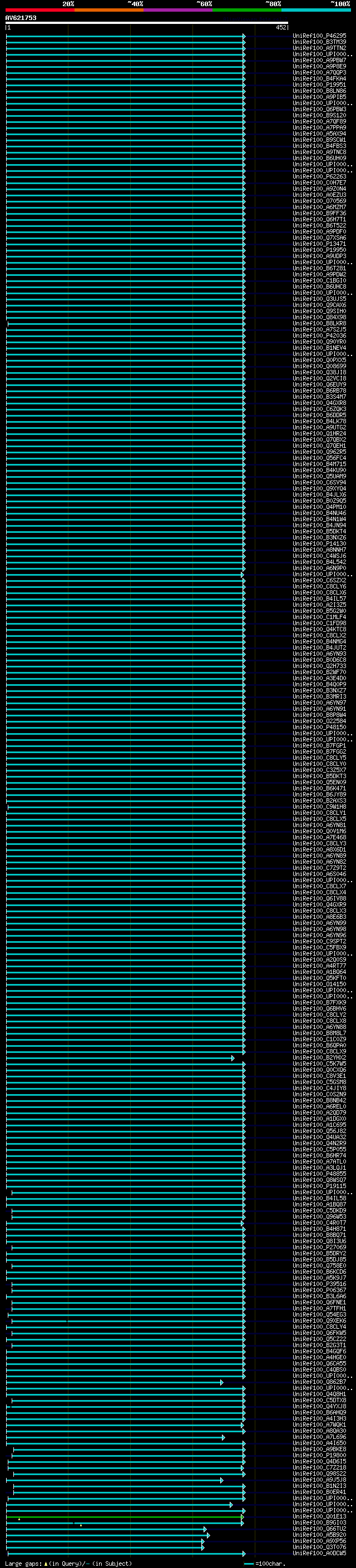Screen dimensions: 356x1568
Task: Click sequence ID UniRef100_P39516
Action: point(319,1284)
